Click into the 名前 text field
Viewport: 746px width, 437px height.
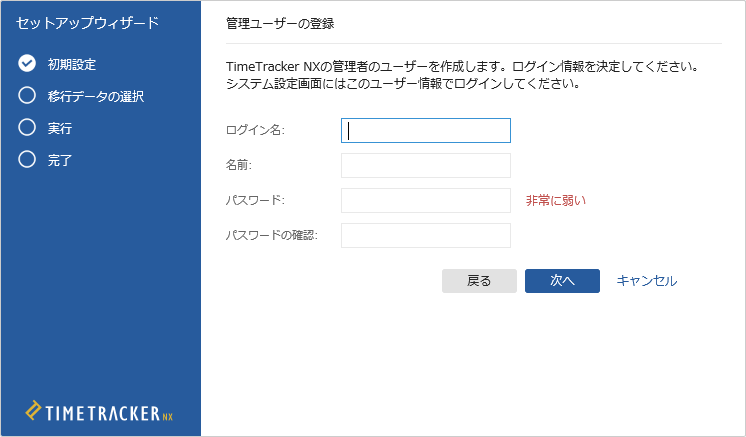coord(426,165)
